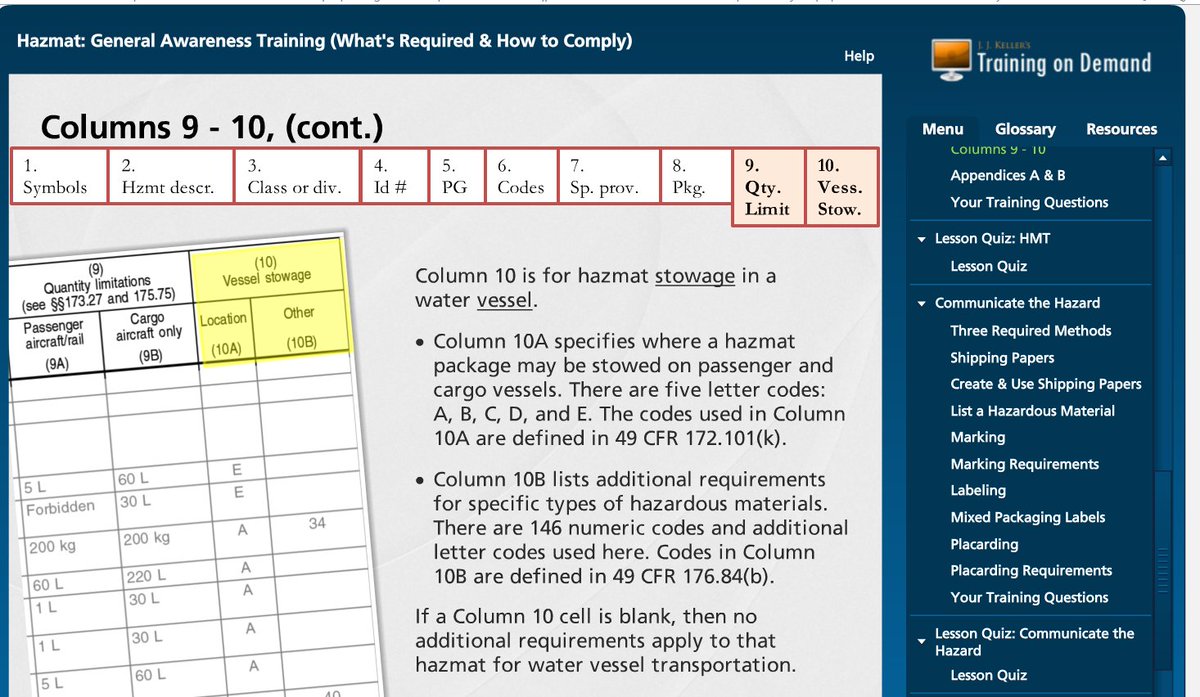Open the Placarding lesson
This screenshot has height=697, width=1200.
(x=984, y=544)
